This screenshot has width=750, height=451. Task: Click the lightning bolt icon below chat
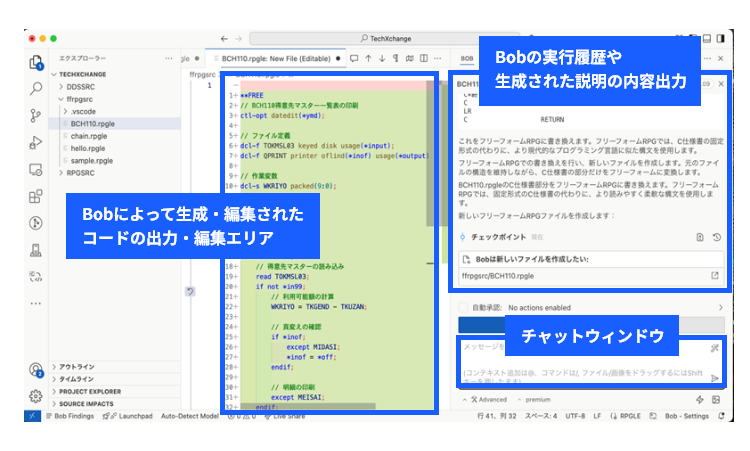coord(700,399)
